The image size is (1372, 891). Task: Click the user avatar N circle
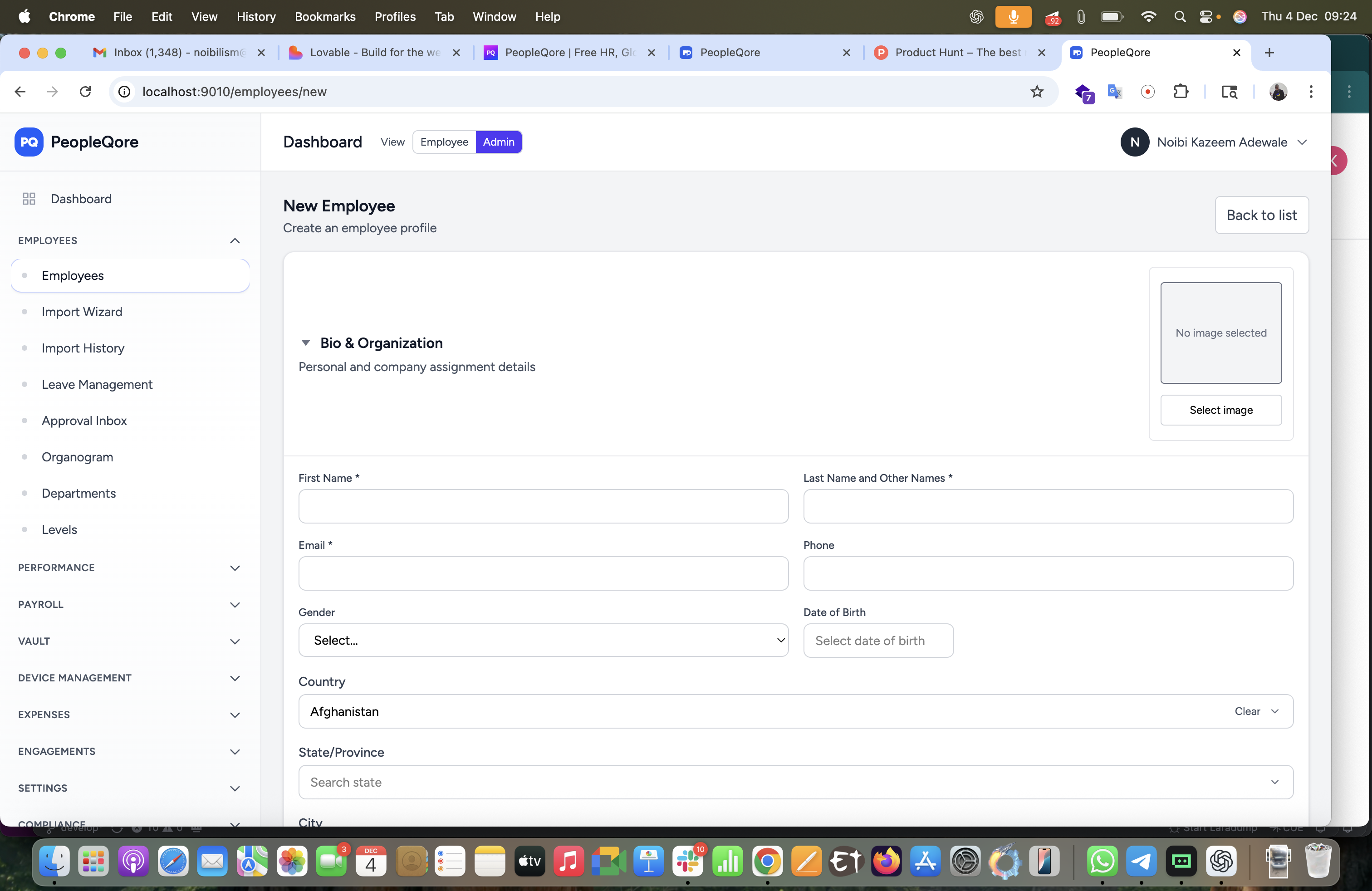pos(1135,142)
